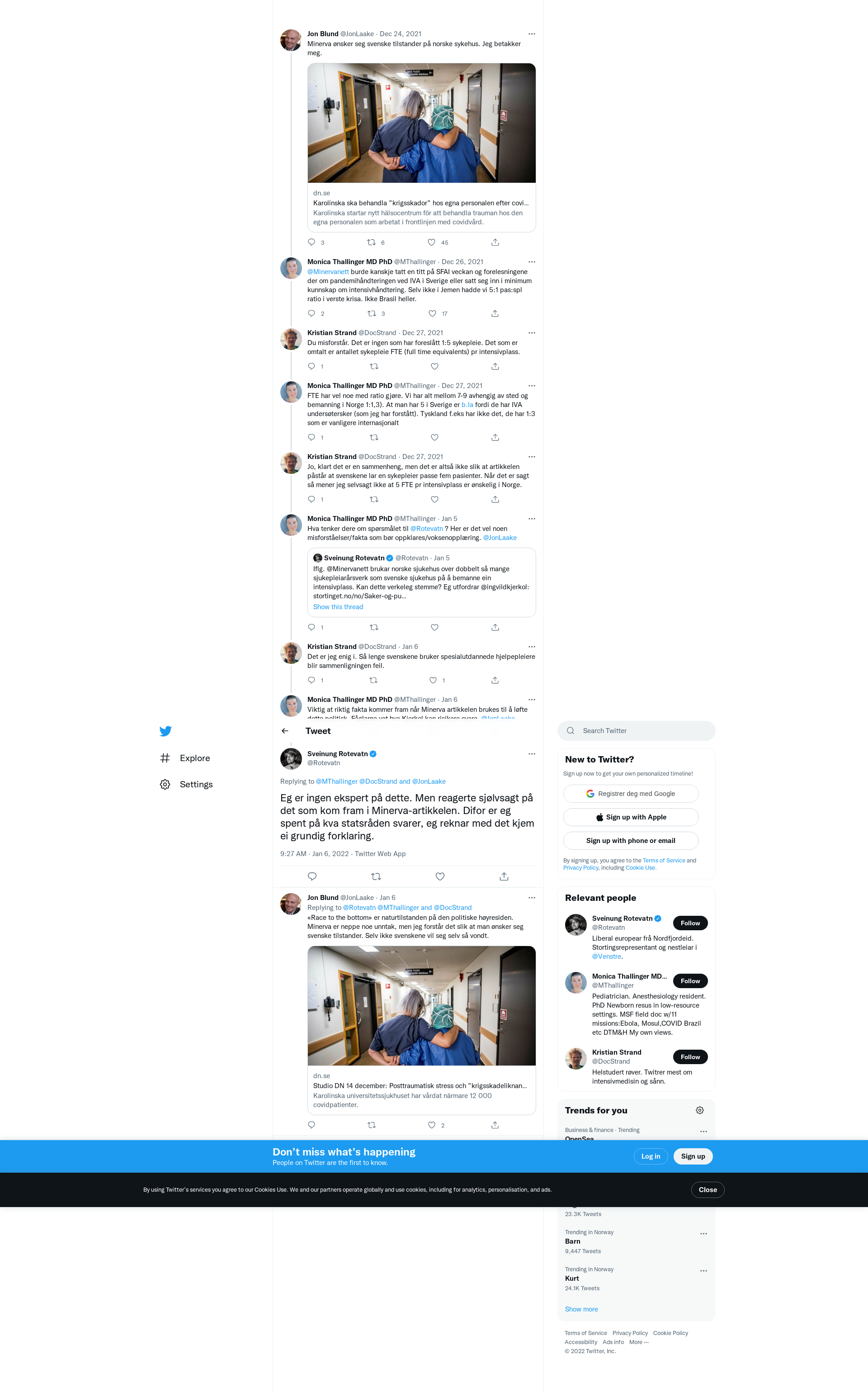Click the Twitter bird logo
The width and height of the screenshot is (868, 1392).
coord(165,730)
